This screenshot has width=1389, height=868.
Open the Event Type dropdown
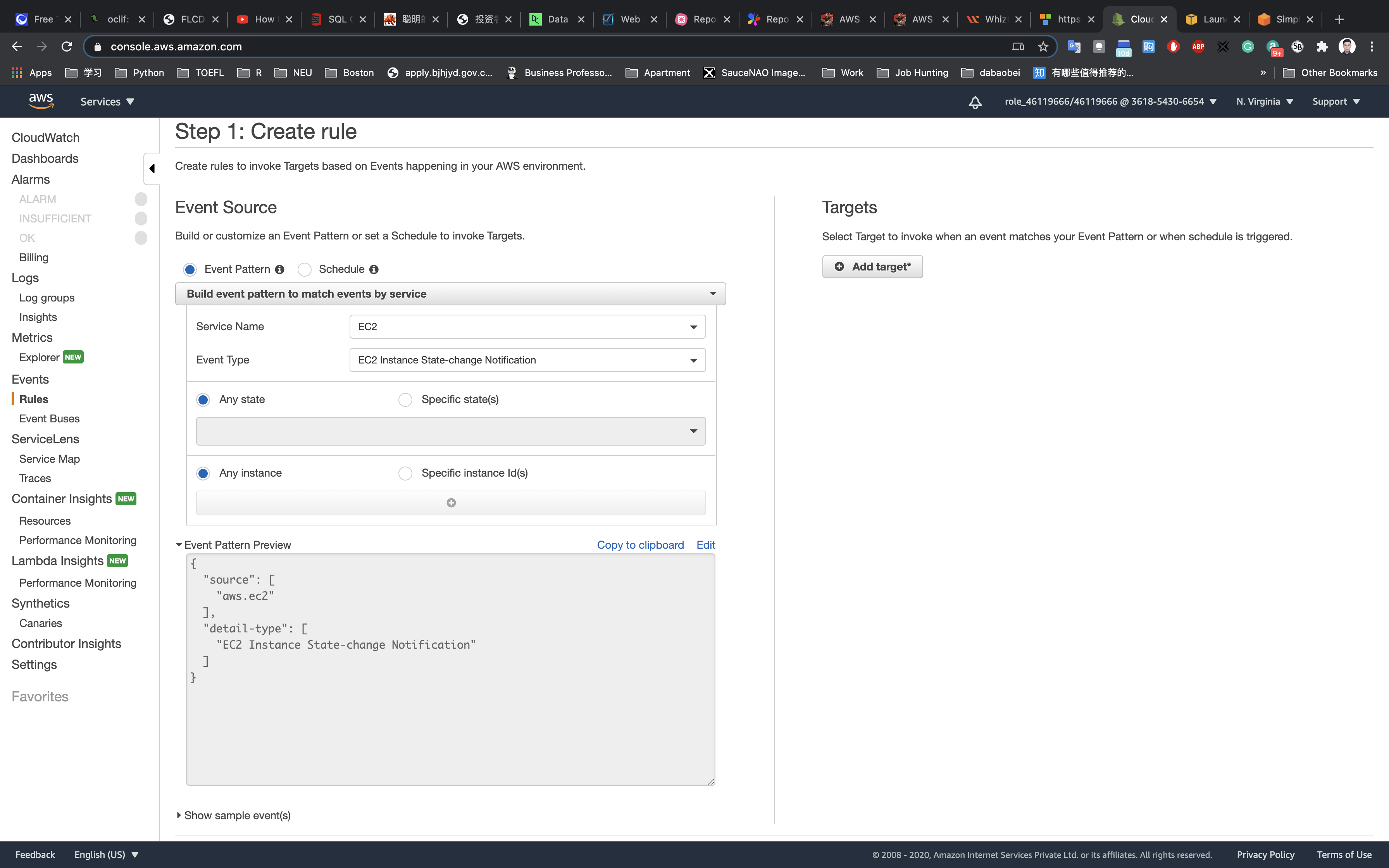(527, 360)
